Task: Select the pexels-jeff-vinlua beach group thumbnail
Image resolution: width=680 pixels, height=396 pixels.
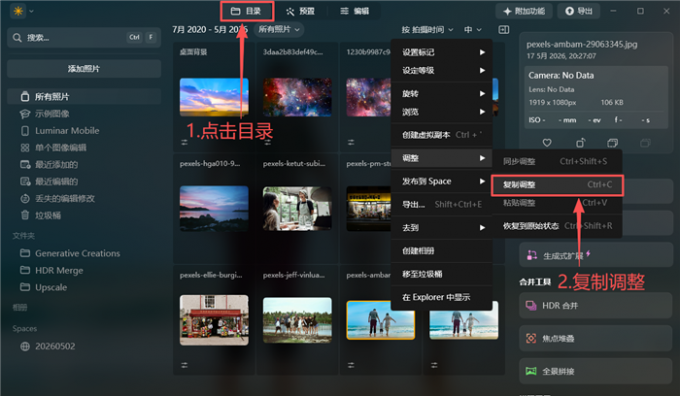Action: click(x=297, y=320)
